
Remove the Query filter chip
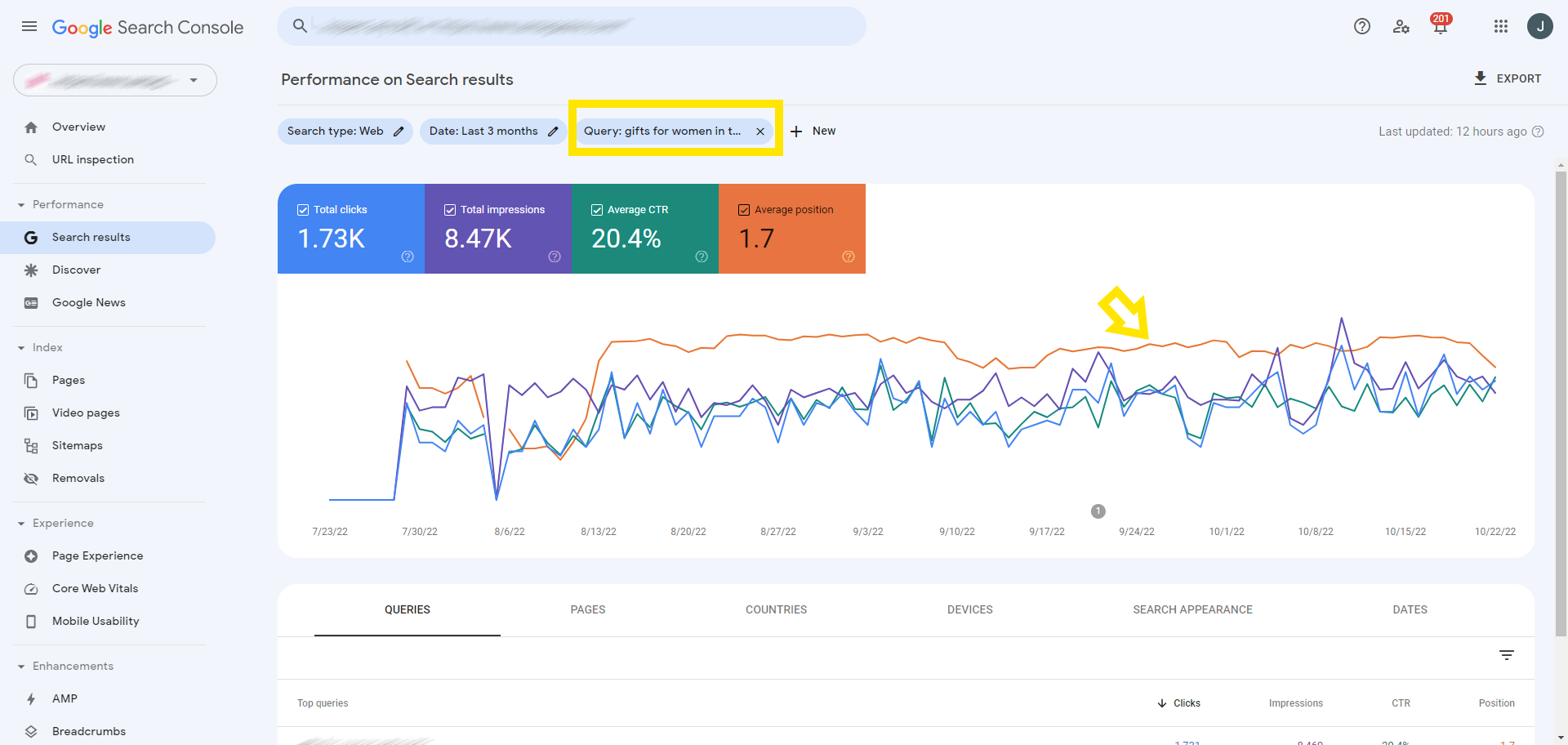pyautogui.click(x=760, y=132)
